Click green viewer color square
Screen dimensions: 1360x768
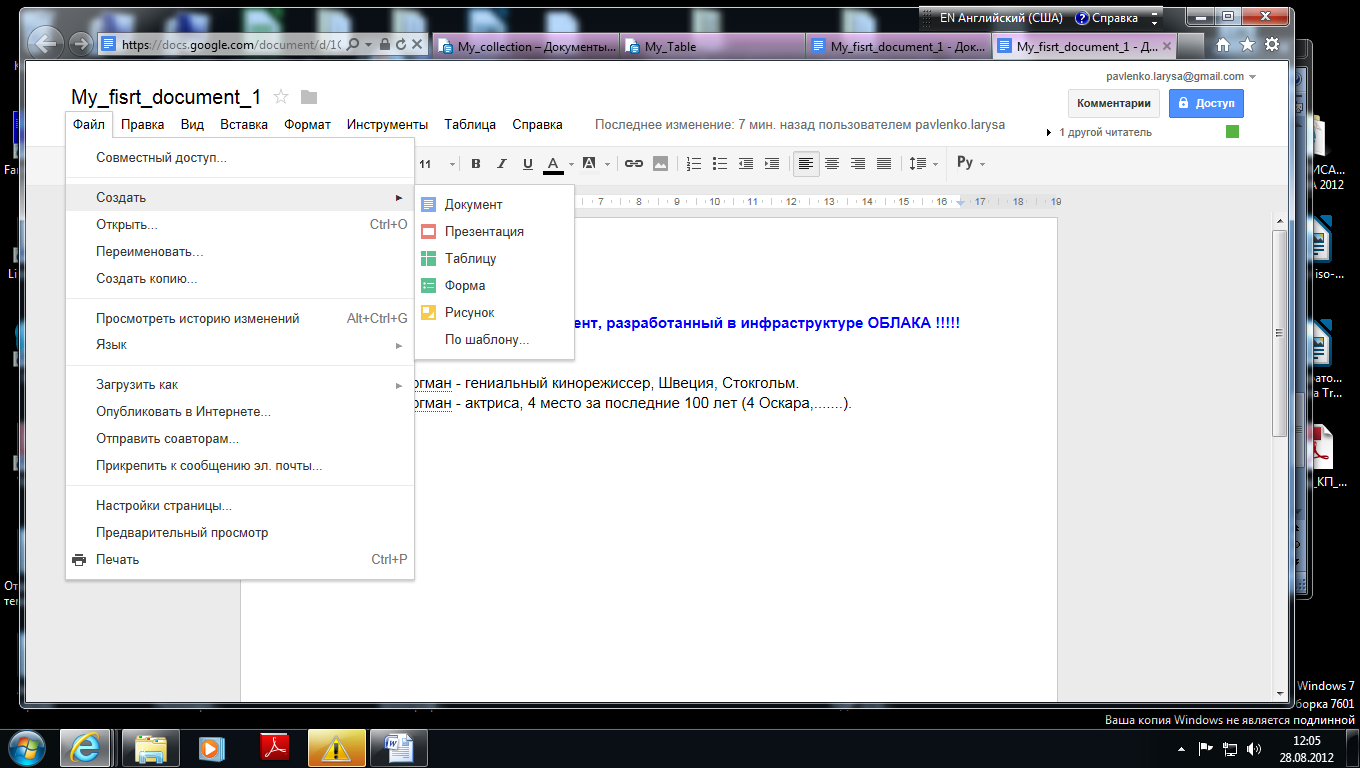point(1232,132)
